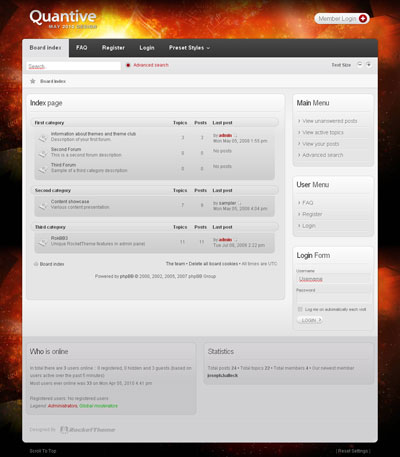Click the Member Login button
The image size is (400, 457).
click(x=342, y=19)
